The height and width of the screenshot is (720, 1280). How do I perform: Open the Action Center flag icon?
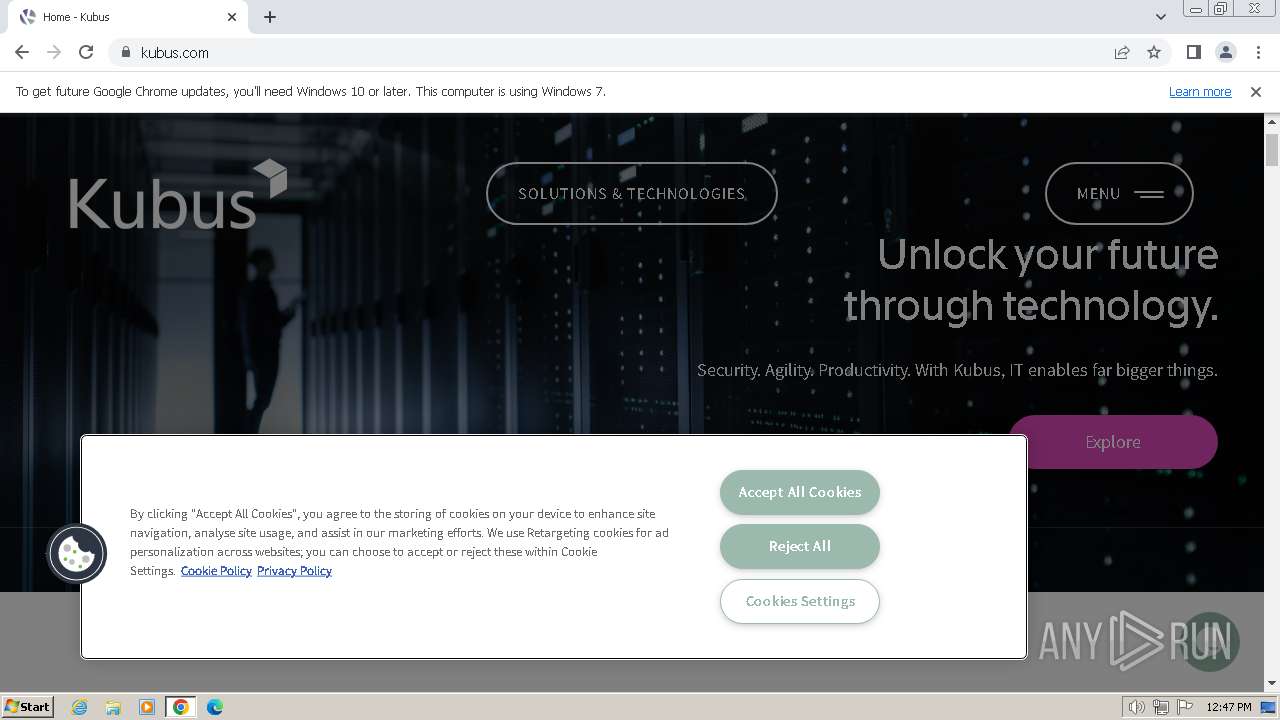(x=1185, y=707)
